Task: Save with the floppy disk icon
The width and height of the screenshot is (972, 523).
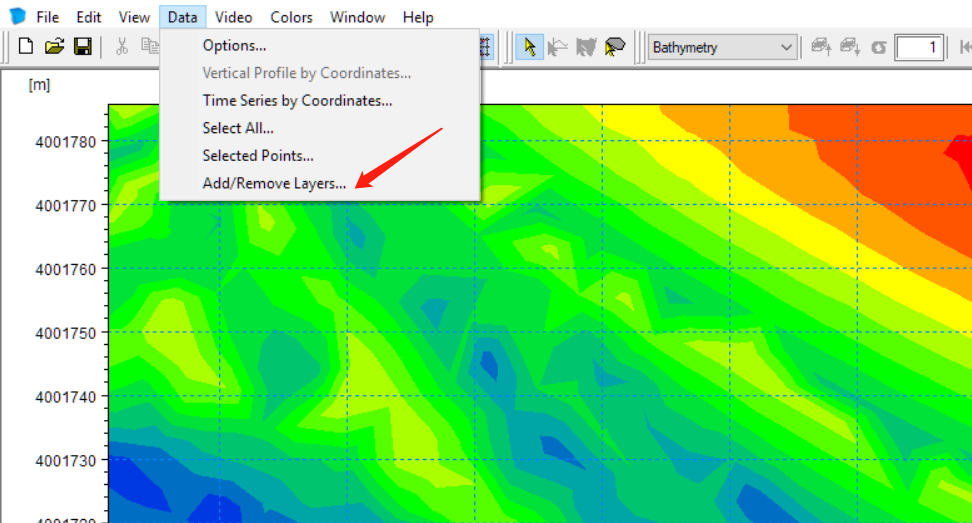Action: point(82,46)
